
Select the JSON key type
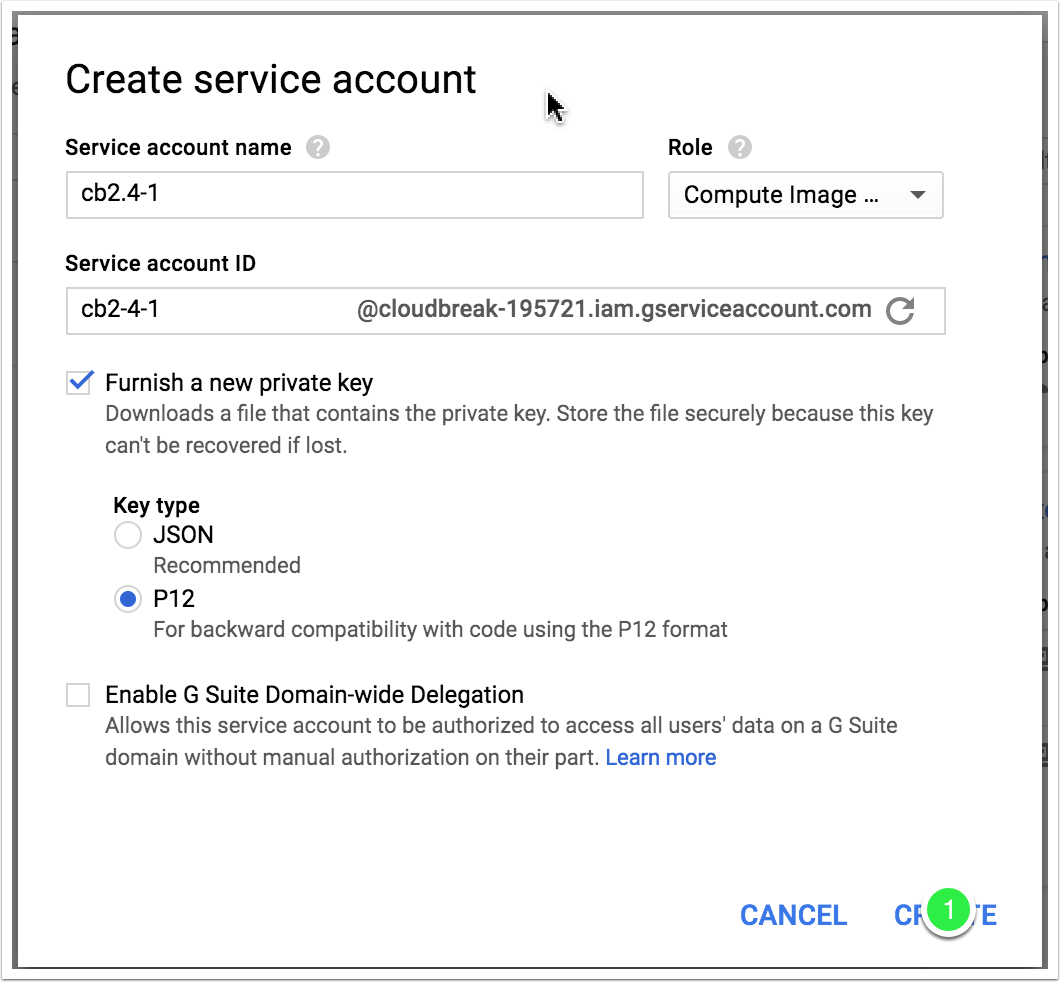(128, 535)
